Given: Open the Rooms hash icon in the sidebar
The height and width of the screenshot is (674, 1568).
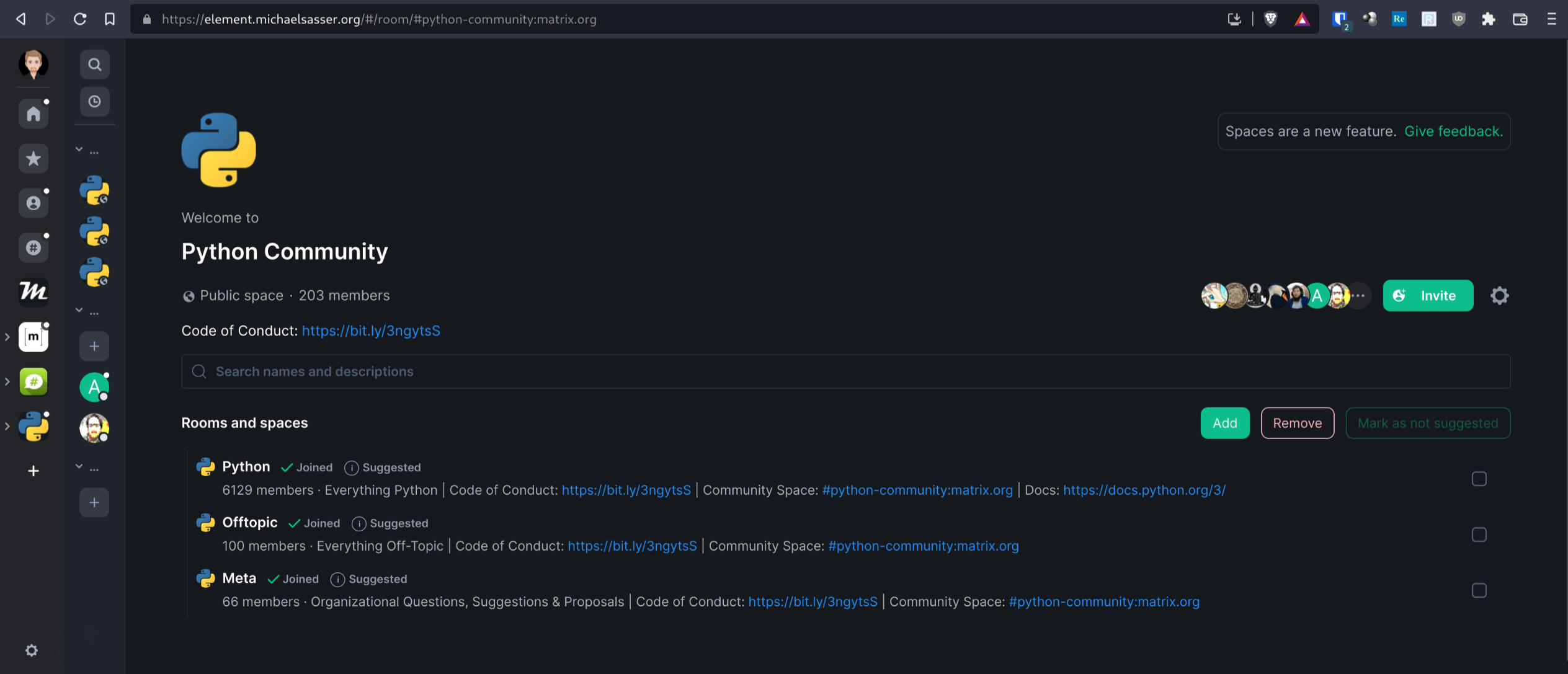Looking at the screenshot, I should coord(33,247).
